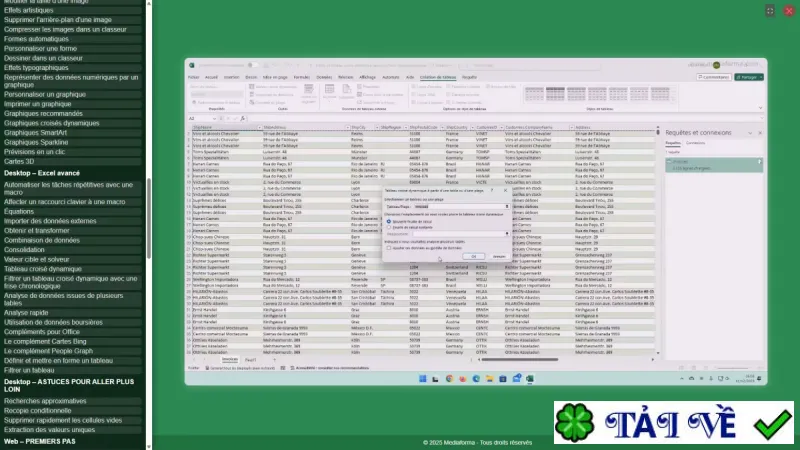
Task: Click the user account avatar in Excel
Action: [x=716, y=65]
